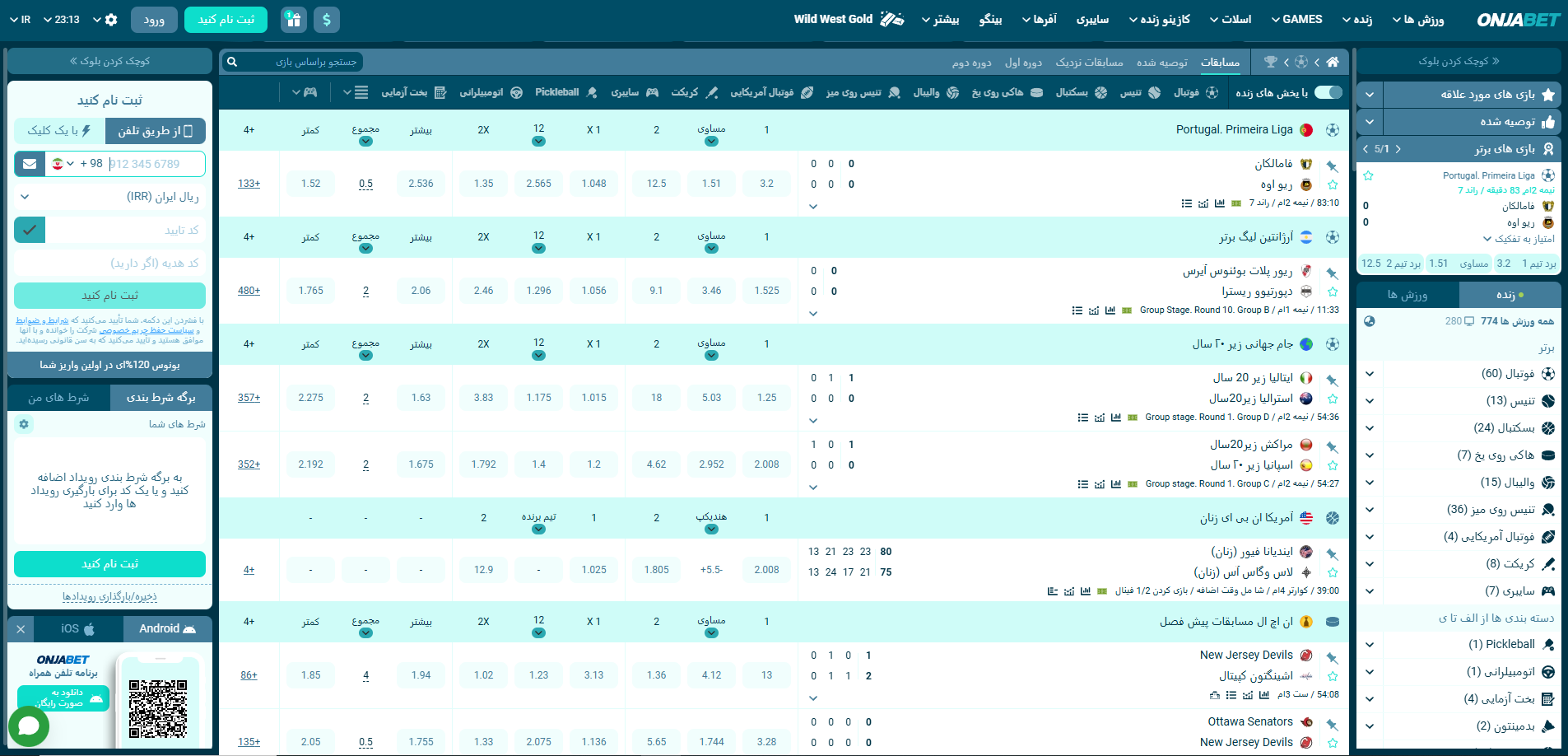Click the home icon in the breadcrumb bar
Image resolution: width=1568 pixels, height=756 pixels.
[x=1333, y=62]
